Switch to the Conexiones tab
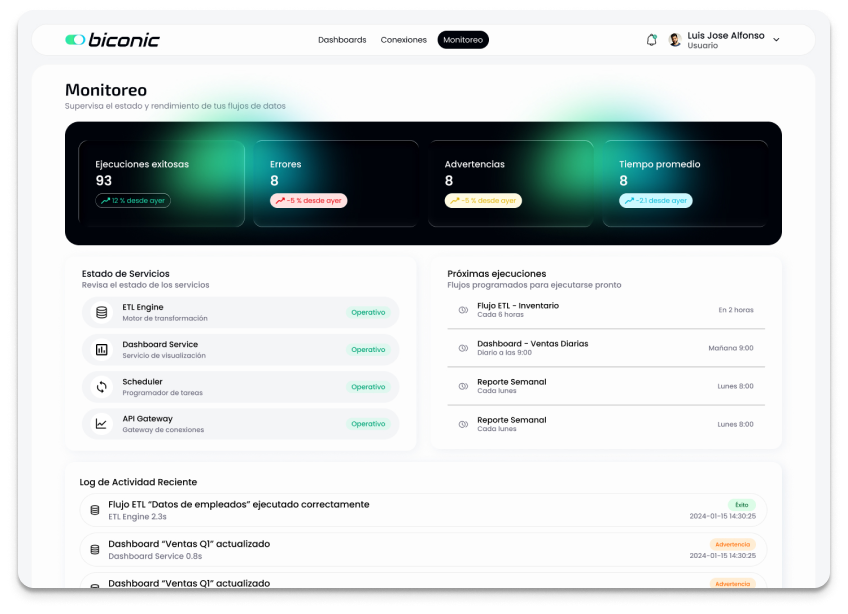The height and width of the screenshot is (614, 848). click(x=404, y=40)
